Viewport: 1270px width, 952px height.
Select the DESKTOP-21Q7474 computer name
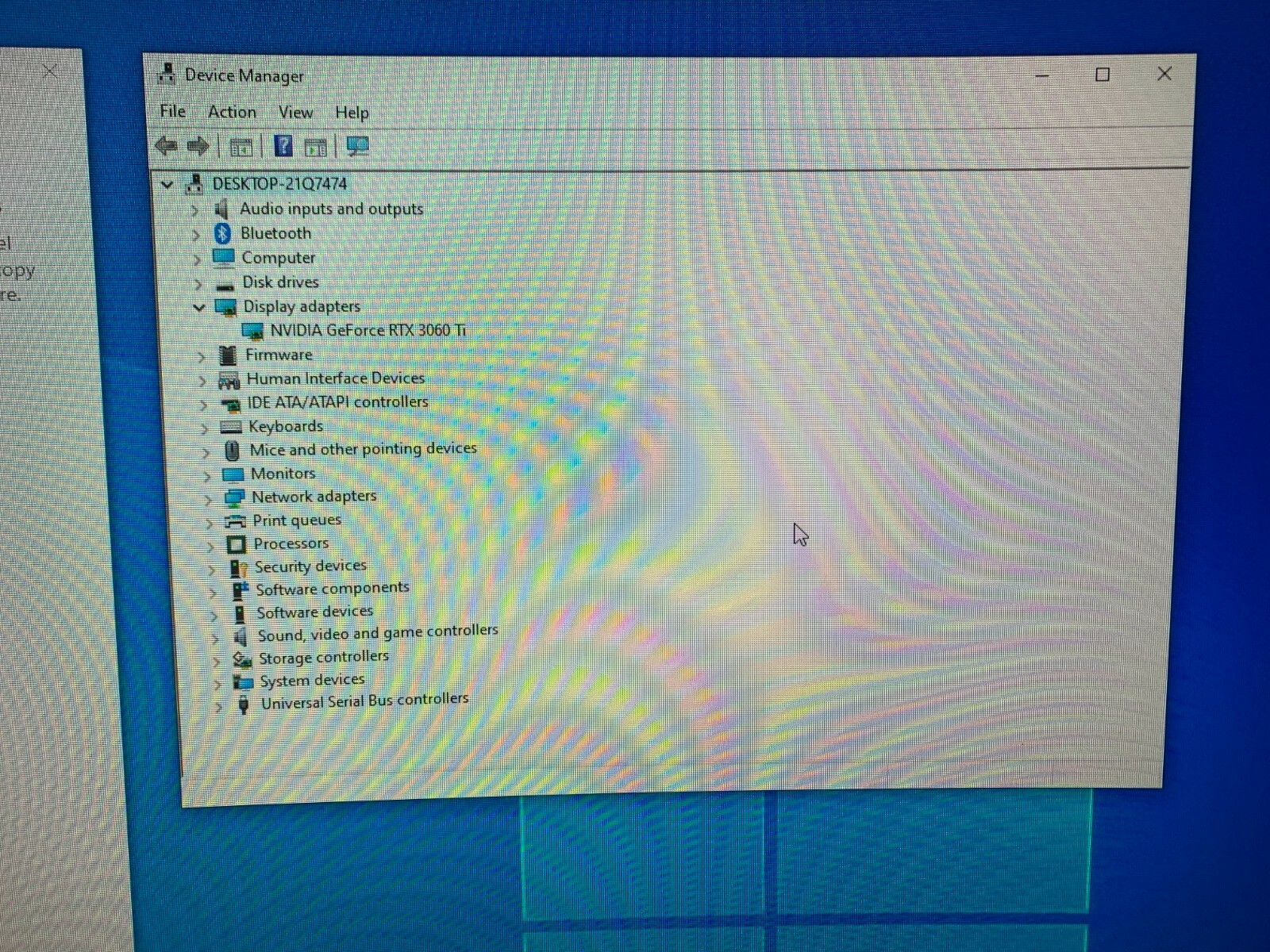[x=279, y=184]
